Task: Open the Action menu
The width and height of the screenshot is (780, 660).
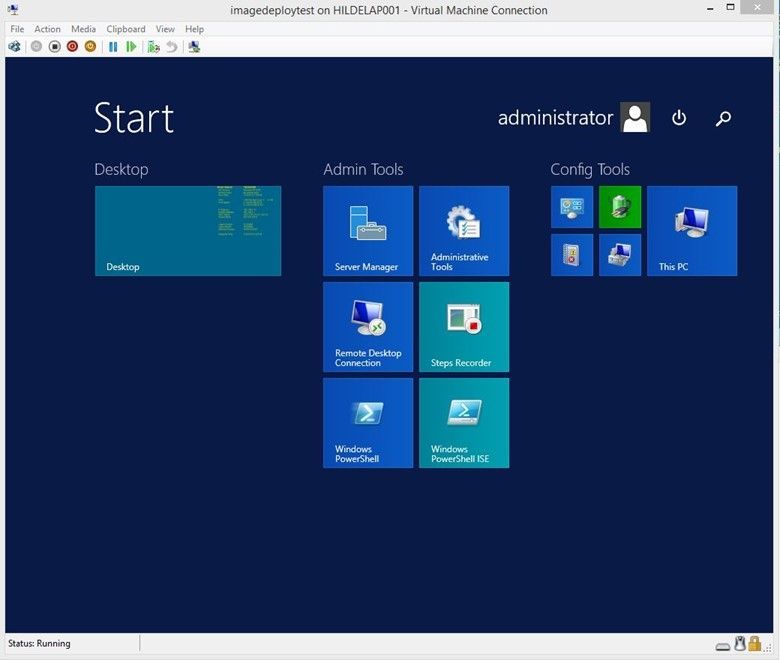Action: [47, 29]
